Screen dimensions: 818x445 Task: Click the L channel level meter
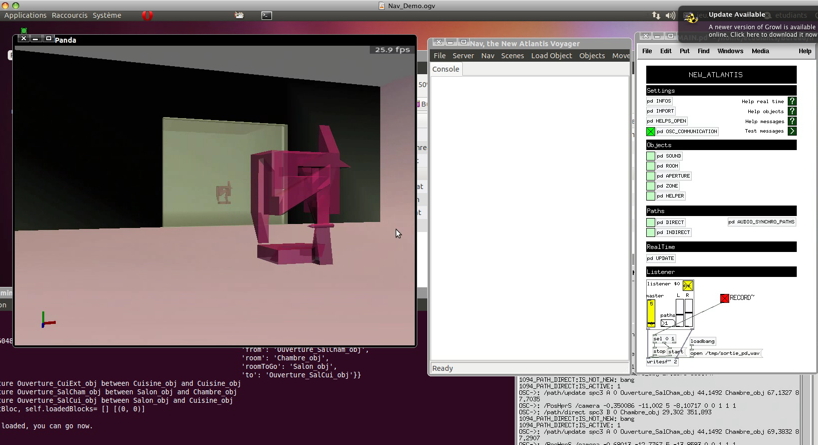coord(679,313)
